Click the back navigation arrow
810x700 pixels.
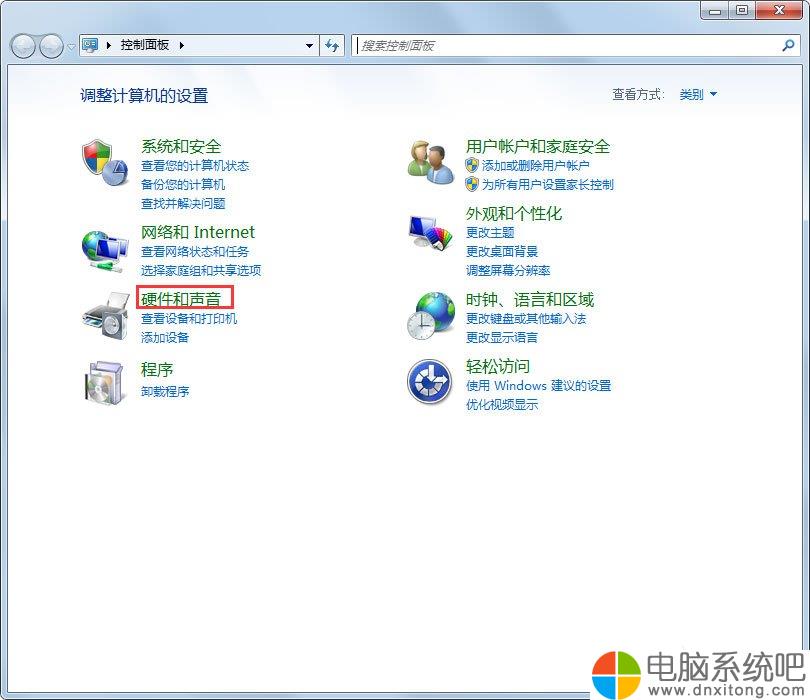click(23, 46)
